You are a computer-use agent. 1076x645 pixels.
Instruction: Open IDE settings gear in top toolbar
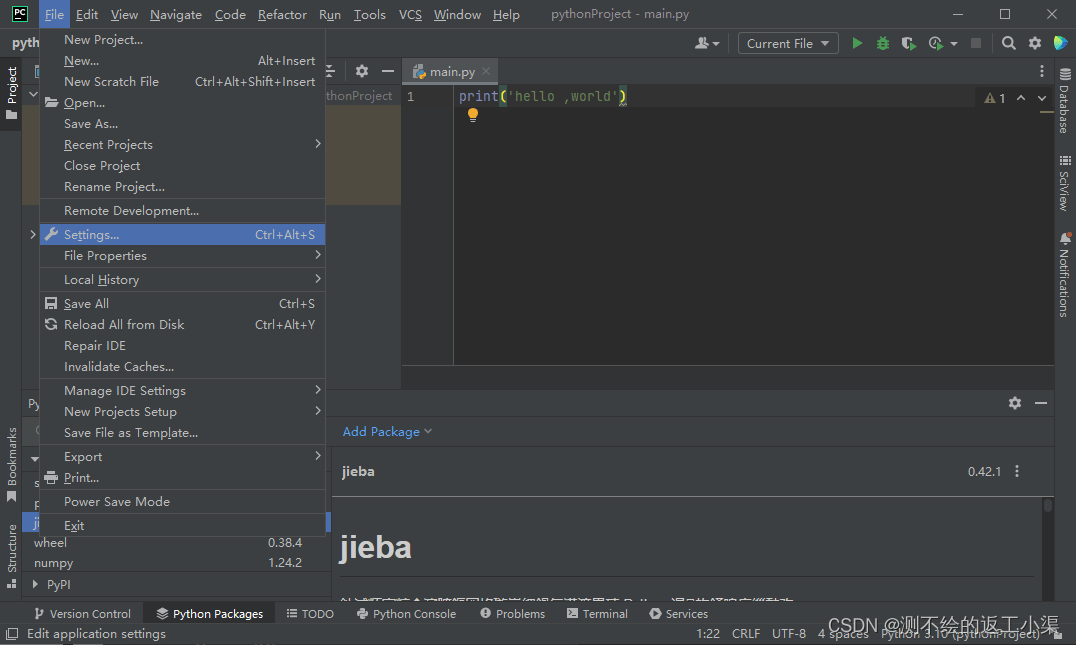1035,43
